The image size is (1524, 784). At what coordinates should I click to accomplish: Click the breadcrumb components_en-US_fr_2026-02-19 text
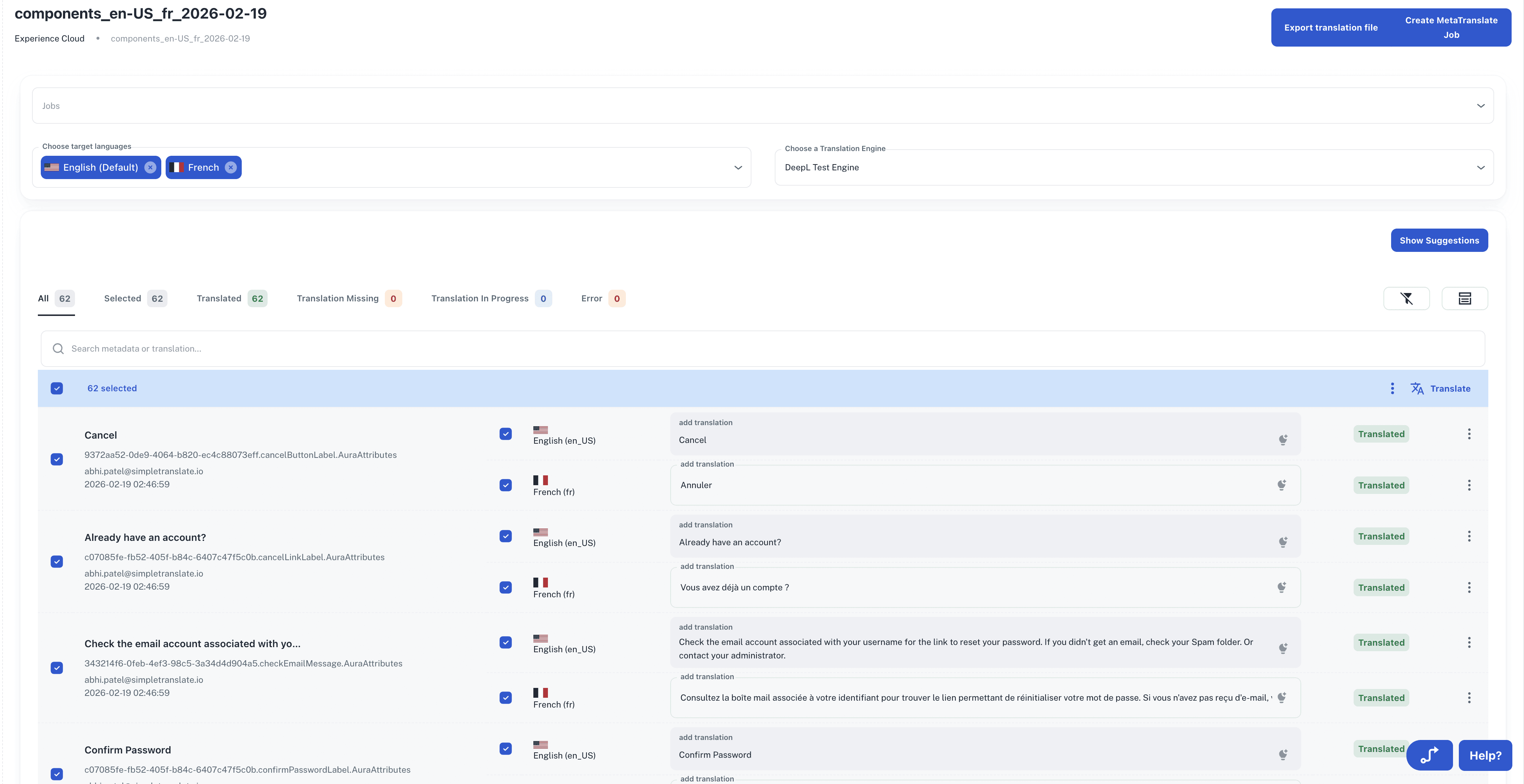(x=181, y=39)
